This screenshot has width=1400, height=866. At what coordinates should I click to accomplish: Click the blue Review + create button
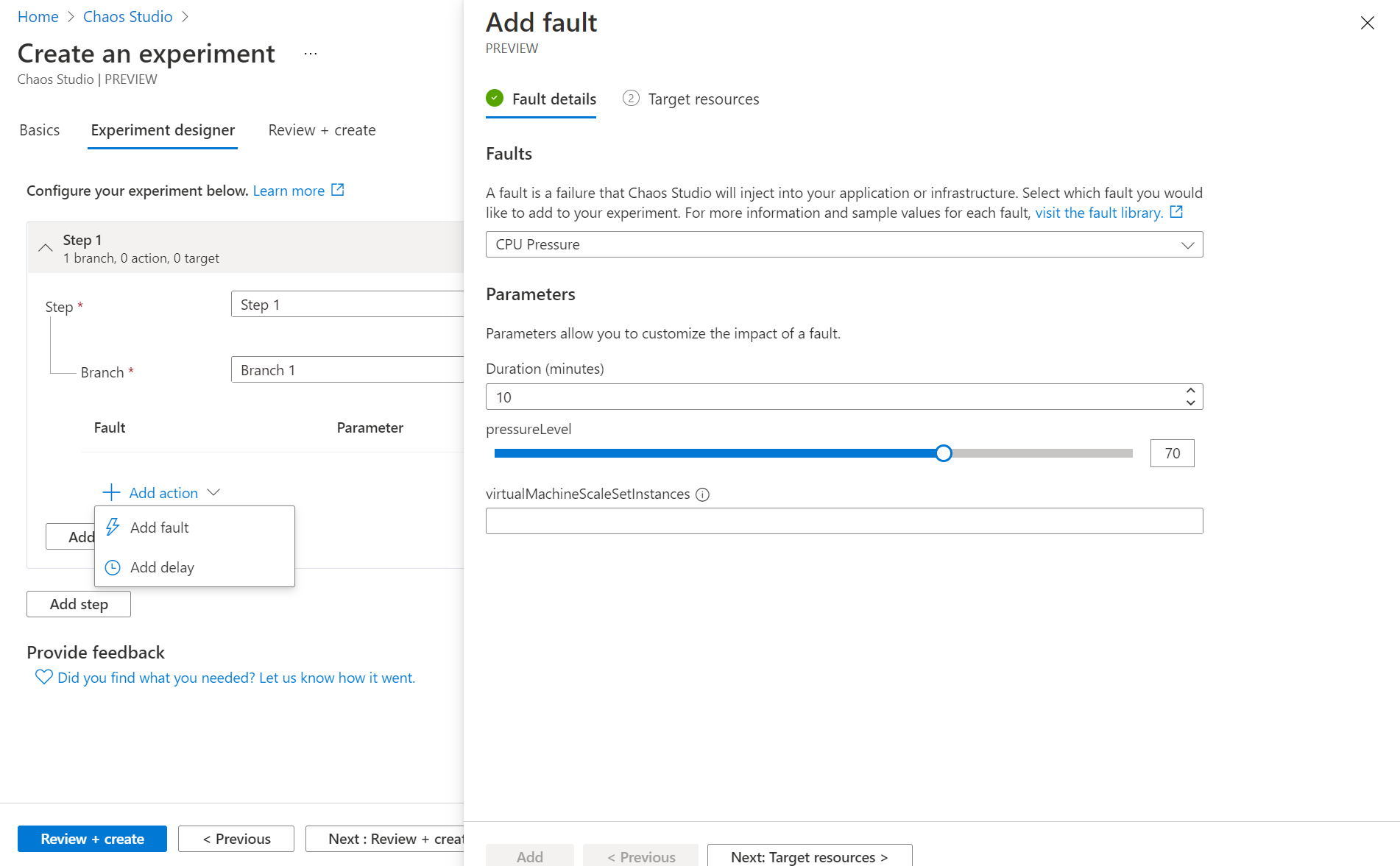[92, 839]
